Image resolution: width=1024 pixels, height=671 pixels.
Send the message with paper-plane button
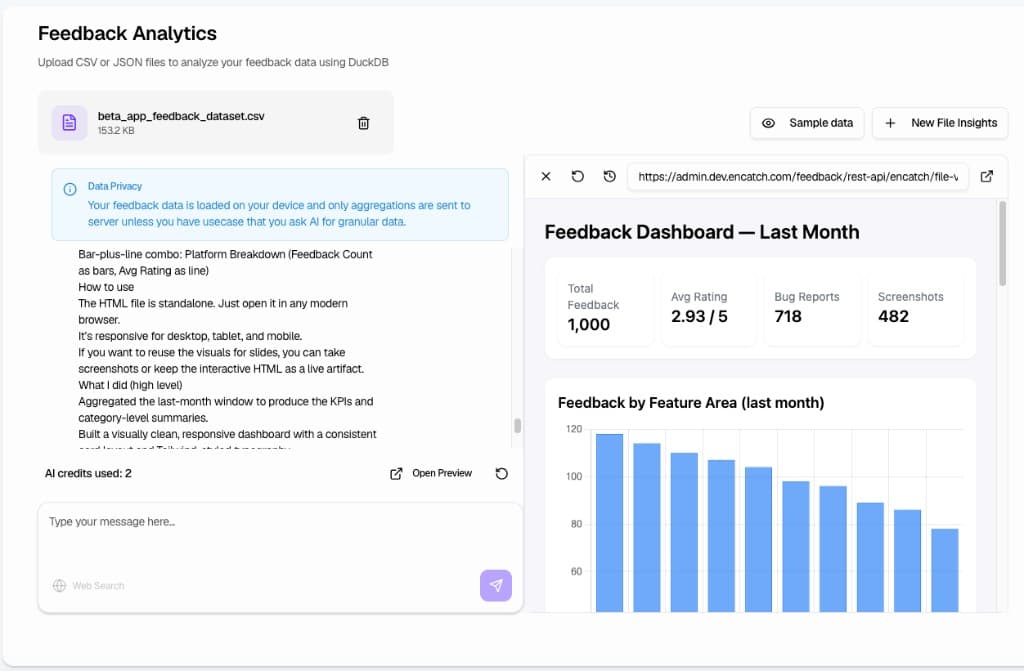coord(496,585)
